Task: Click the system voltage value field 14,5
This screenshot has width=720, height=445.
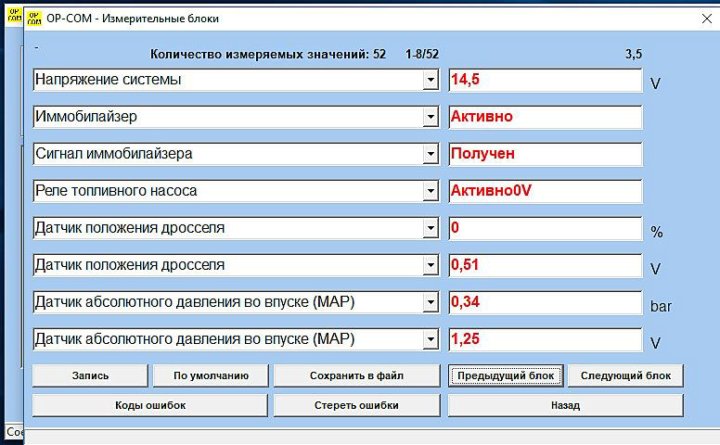Action: (544, 80)
